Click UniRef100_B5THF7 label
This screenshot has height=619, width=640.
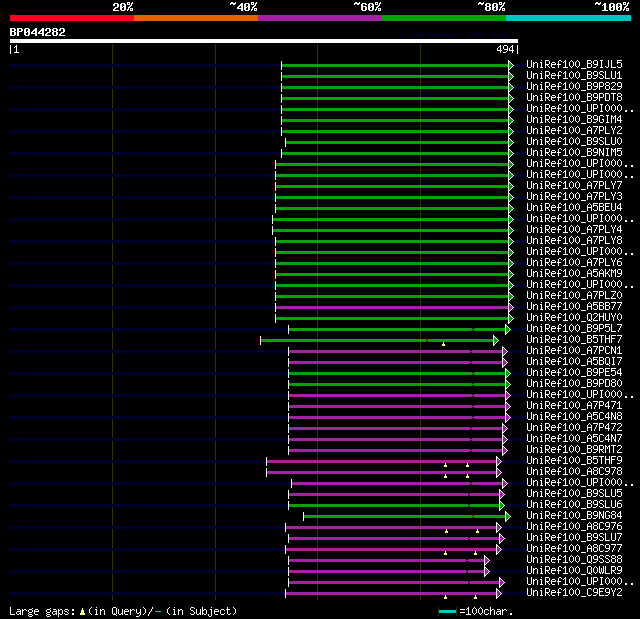(574, 340)
